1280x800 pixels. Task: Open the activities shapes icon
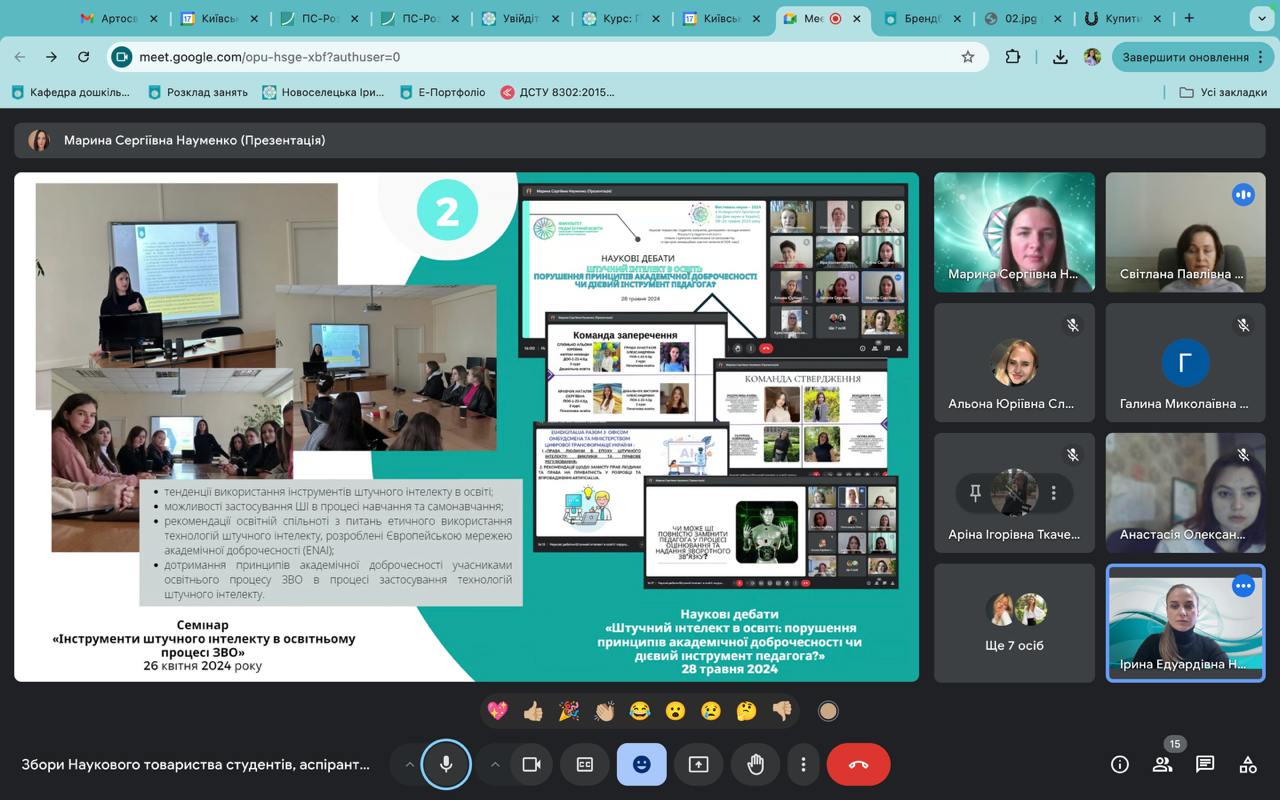click(x=1248, y=764)
